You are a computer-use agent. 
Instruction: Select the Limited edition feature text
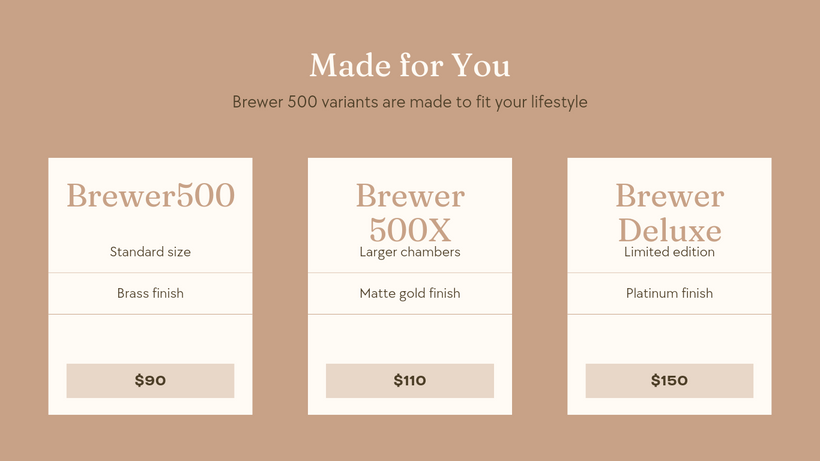click(x=669, y=252)
